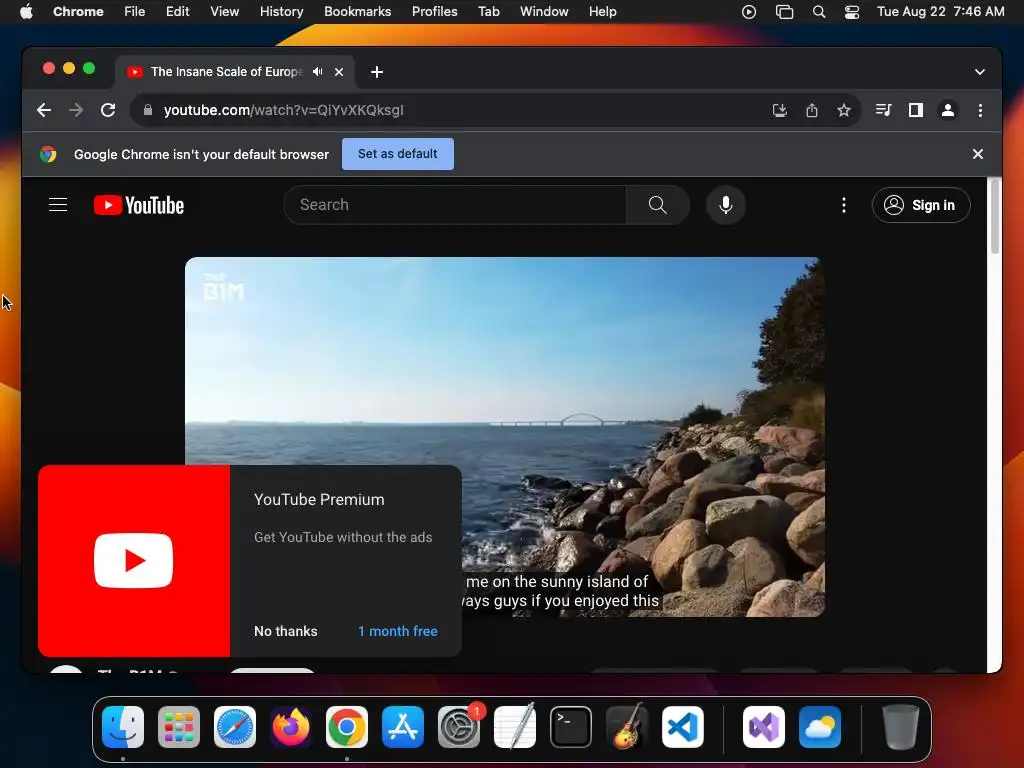Go back with Chrome back arrow
This screenshot has width=1024, height=768.
(44, 110)
